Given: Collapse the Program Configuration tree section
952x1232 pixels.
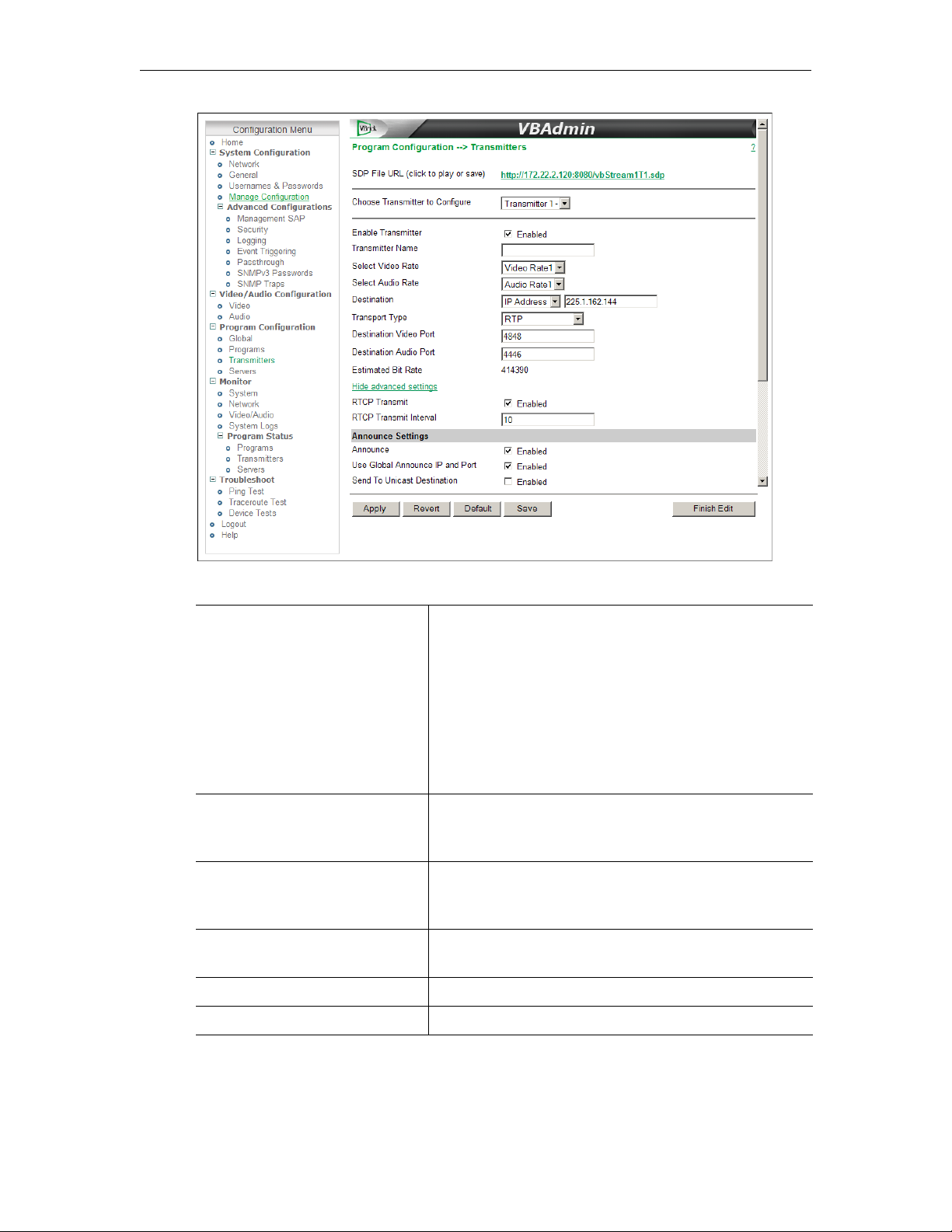Looking at the screenshot, I should pos(213,327).
